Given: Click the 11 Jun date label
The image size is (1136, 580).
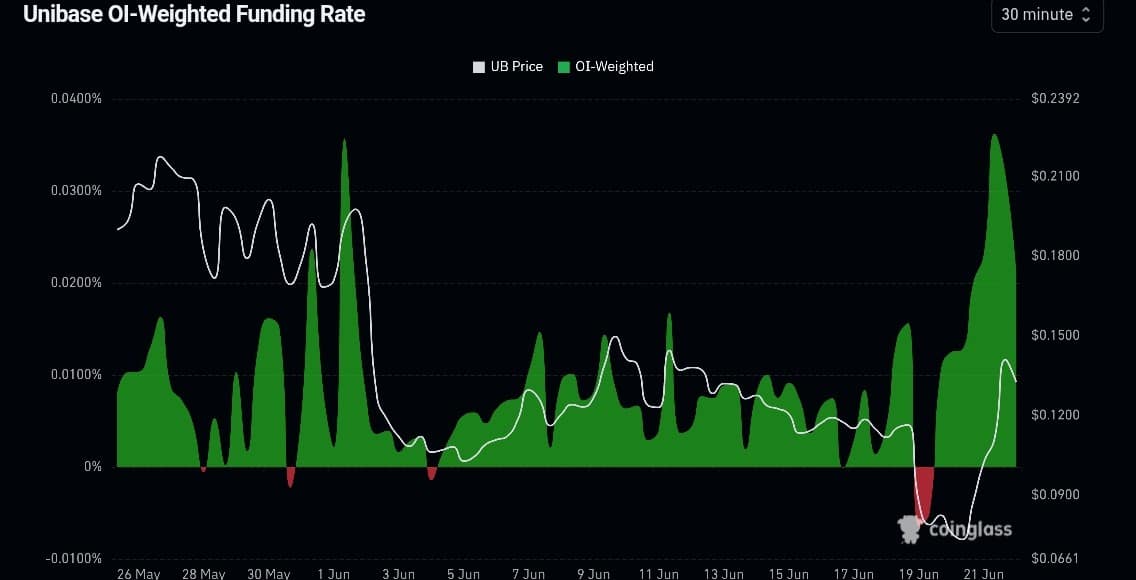Looking at the screenshot, I should coord(658,573).
